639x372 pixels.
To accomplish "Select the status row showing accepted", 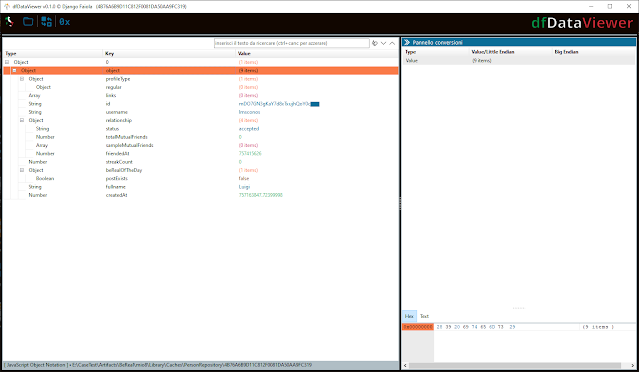I will click(x=201, y=129).
